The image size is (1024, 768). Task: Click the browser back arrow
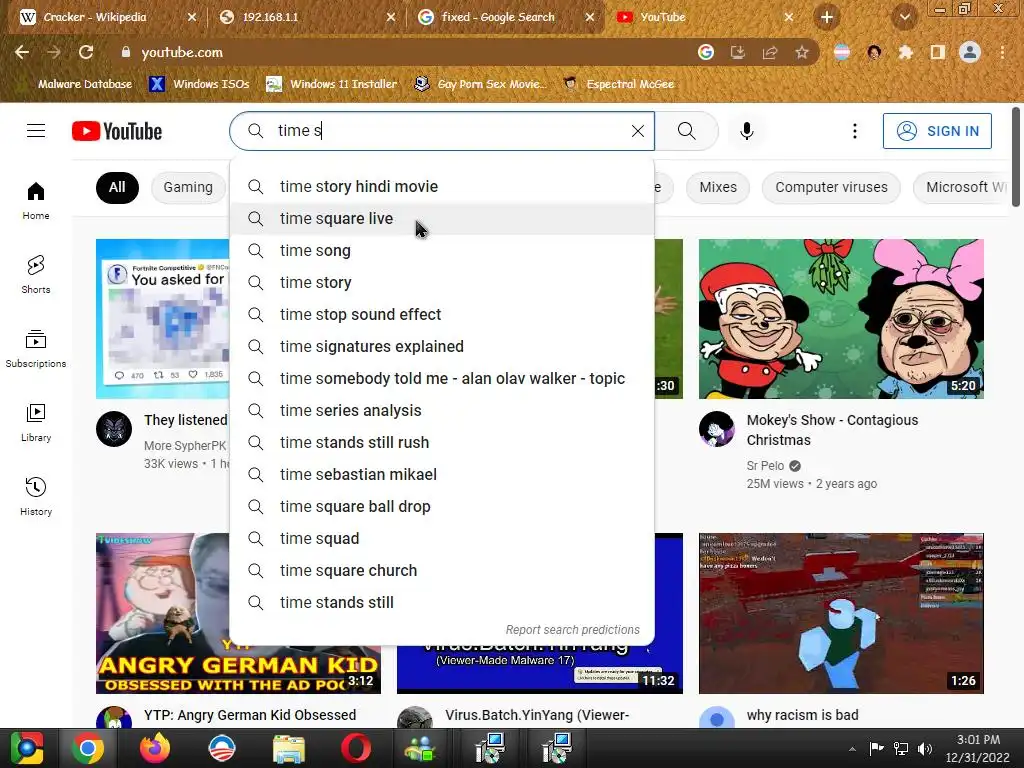click(22, 52)
